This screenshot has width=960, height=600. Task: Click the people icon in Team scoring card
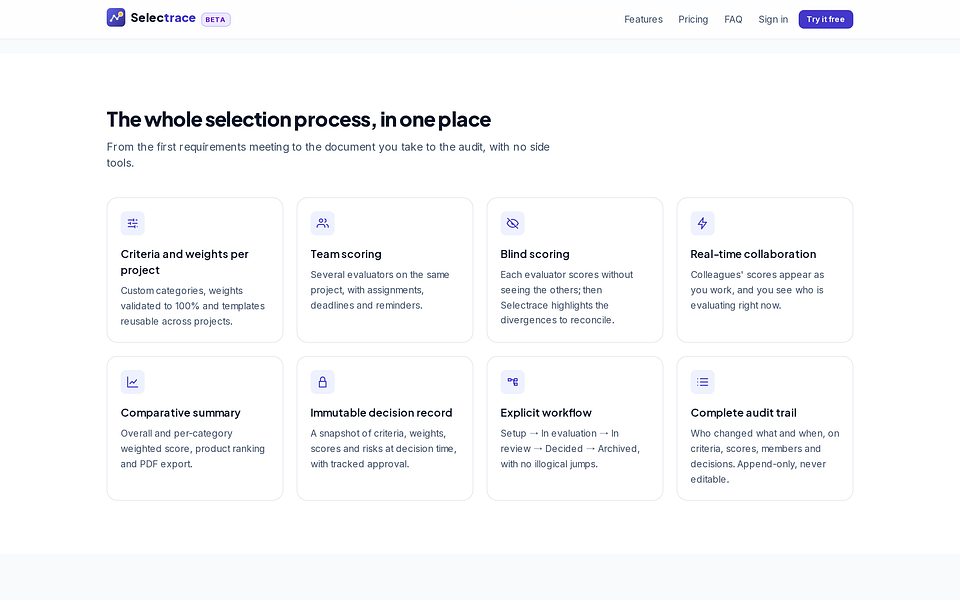pos(322,223)
